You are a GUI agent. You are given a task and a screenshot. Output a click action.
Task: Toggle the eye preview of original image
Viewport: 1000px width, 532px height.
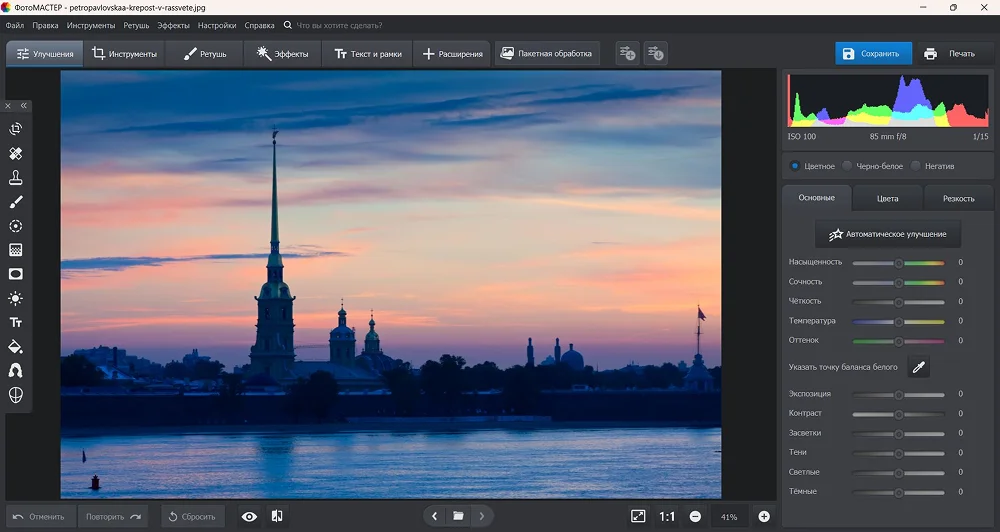249,516
